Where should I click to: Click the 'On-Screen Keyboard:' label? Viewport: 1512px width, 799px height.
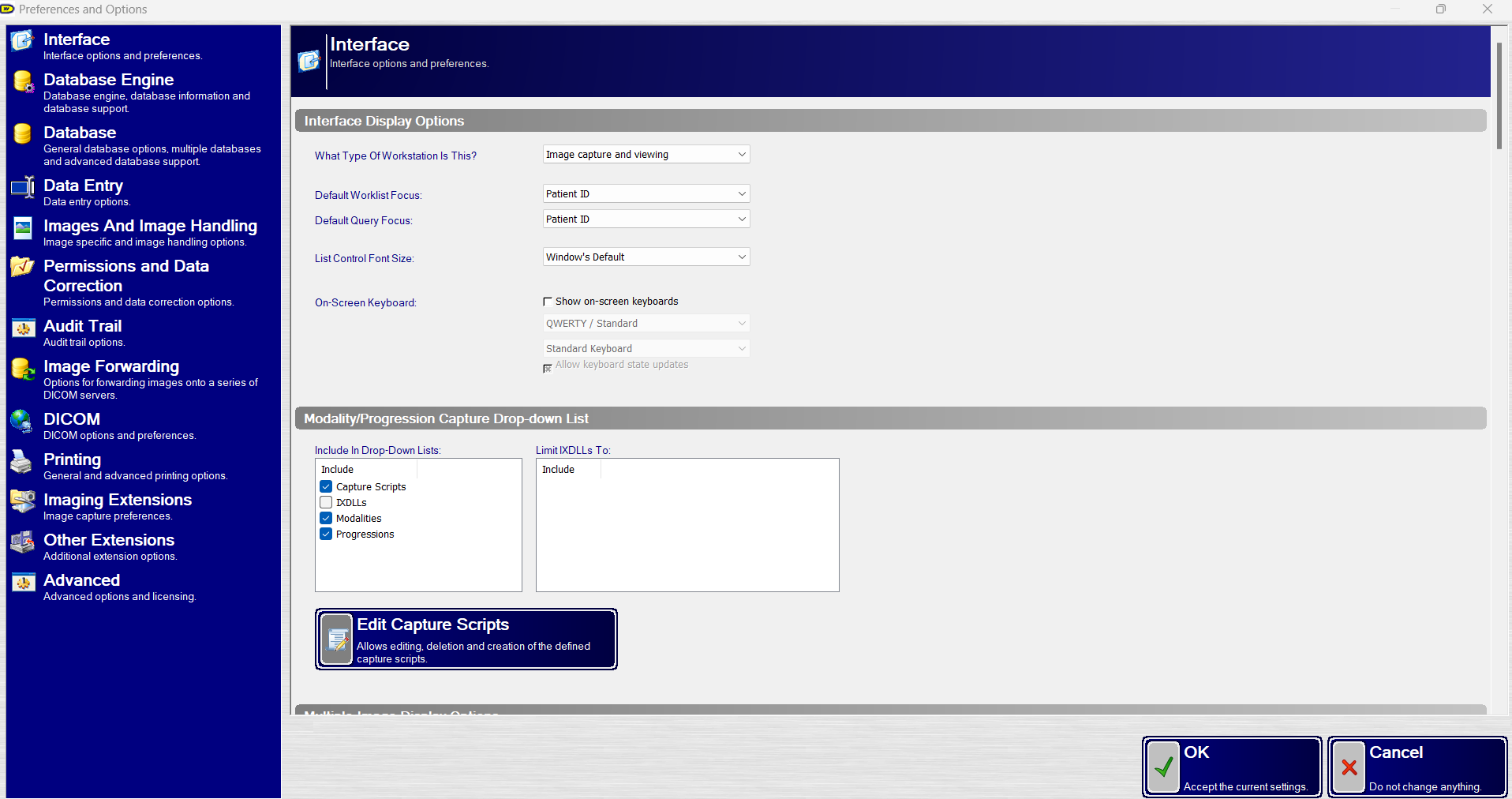365,303
